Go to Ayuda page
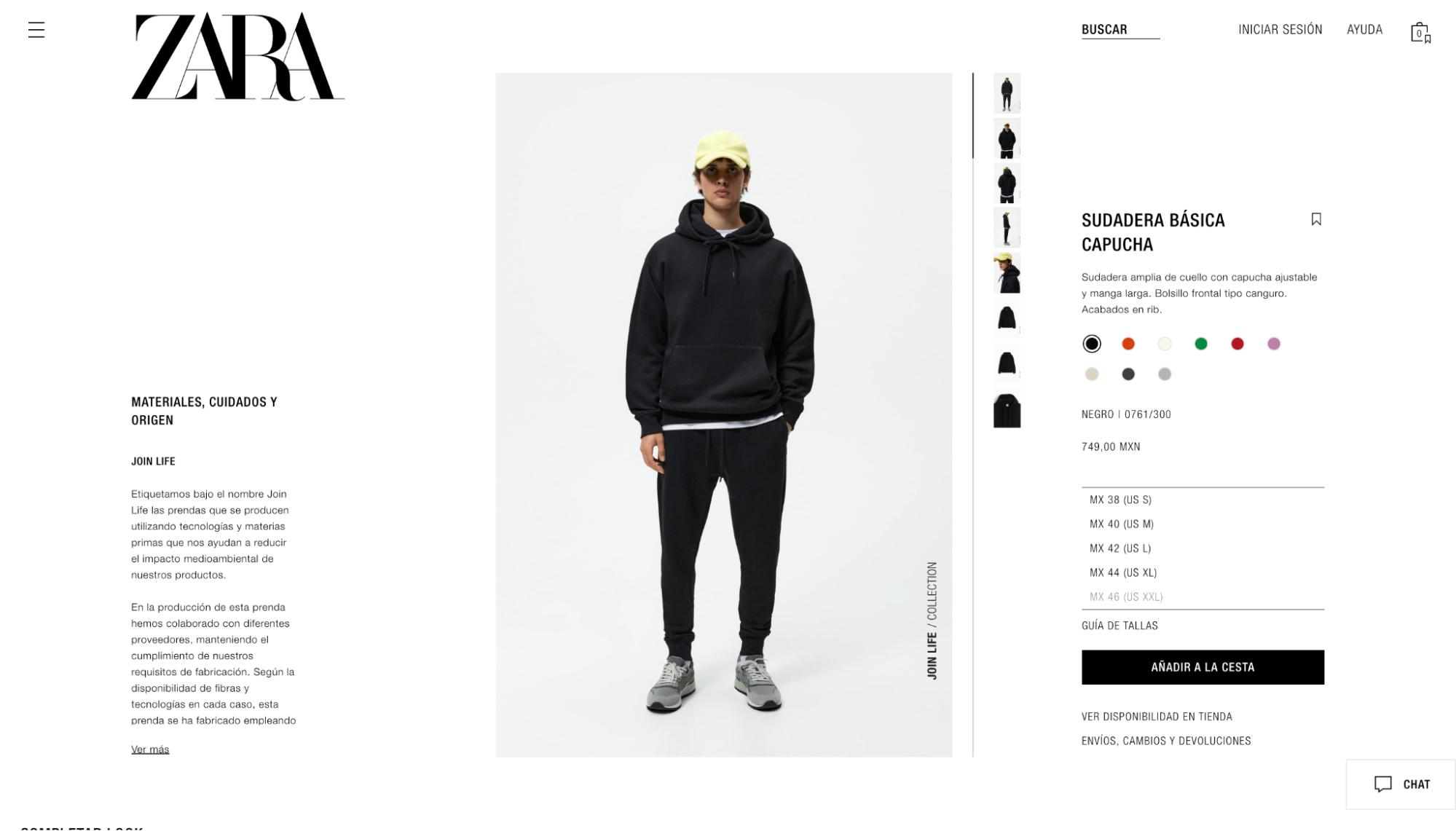Viewport: 1456px width, 831px height. click(1364, 30)
